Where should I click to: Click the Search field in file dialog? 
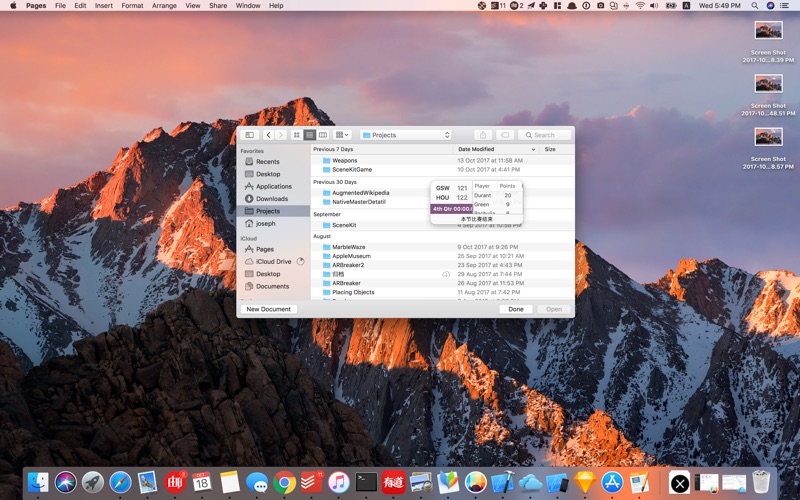(546, 135)
